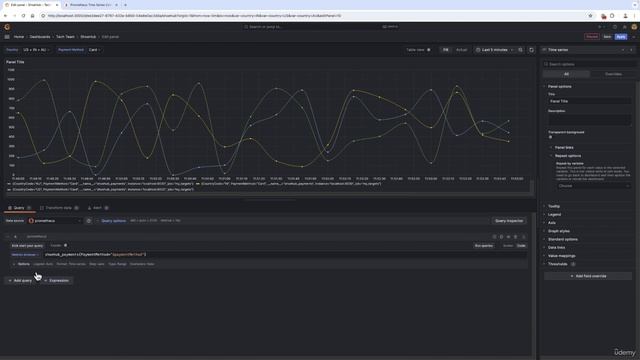640x360 pixels.
Task: Switch query editor to Builder mode
Action: (x=508, y=246)
